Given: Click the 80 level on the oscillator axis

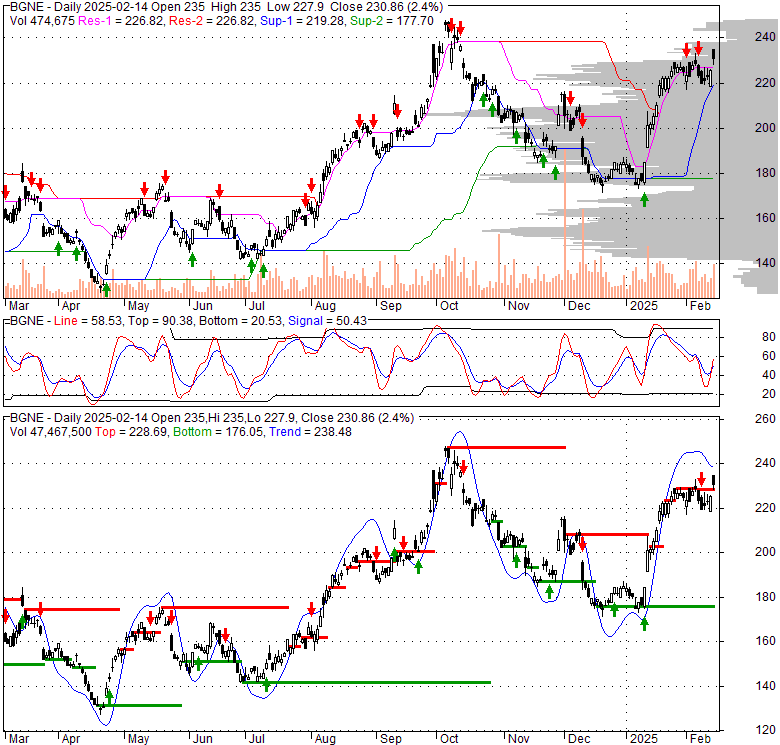Looking at the screenshot, I should coord(769,337).
